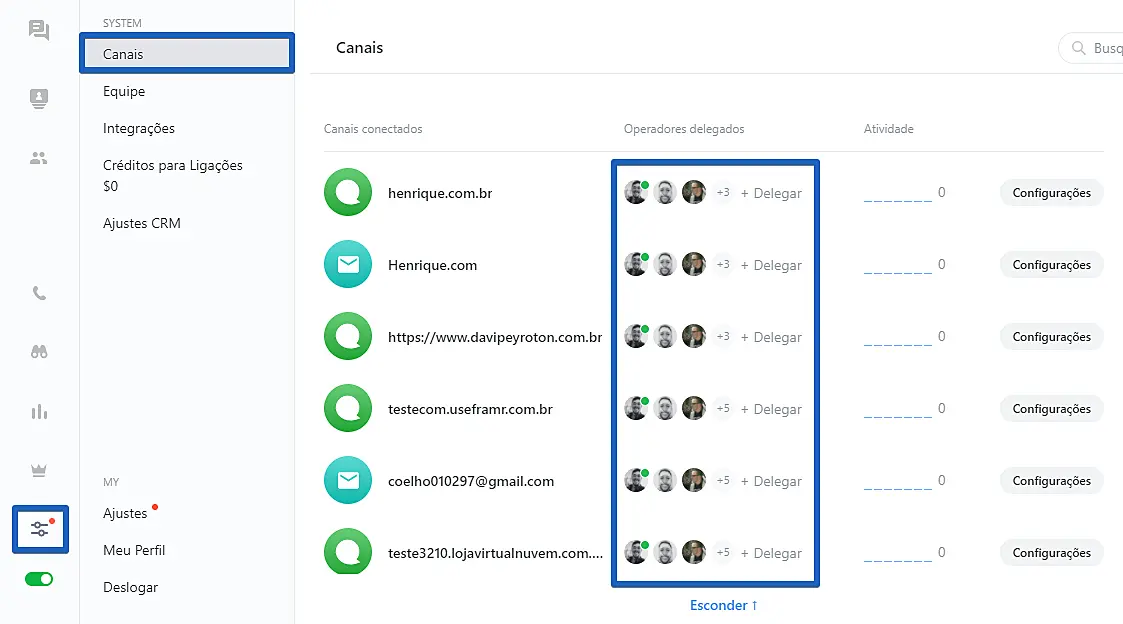1123x624 pixels.
Task: Open Ajustes CRM menu item
Action: pyautogui.click(x=142, y=224)
